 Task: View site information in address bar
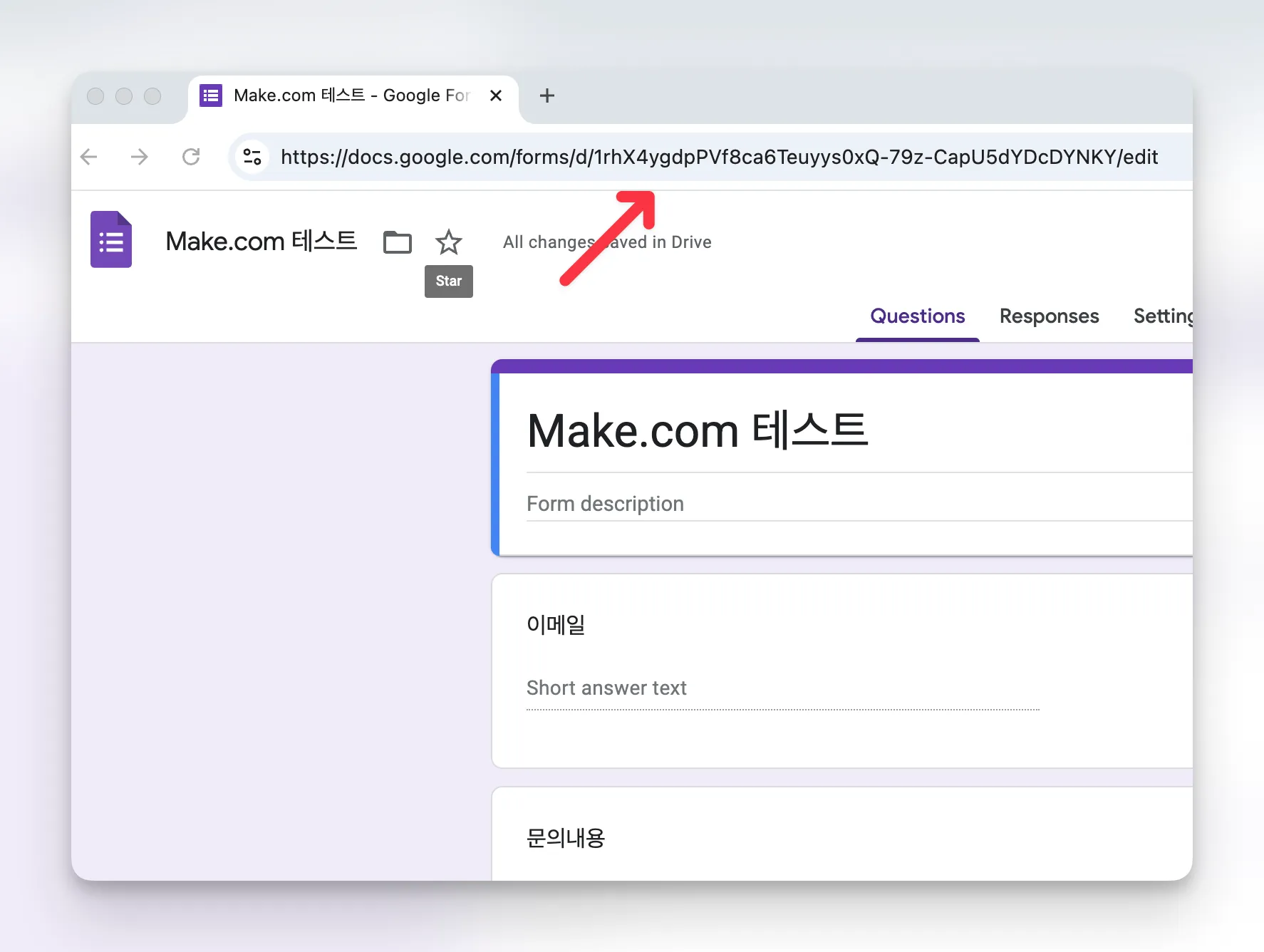coord(252,157)
